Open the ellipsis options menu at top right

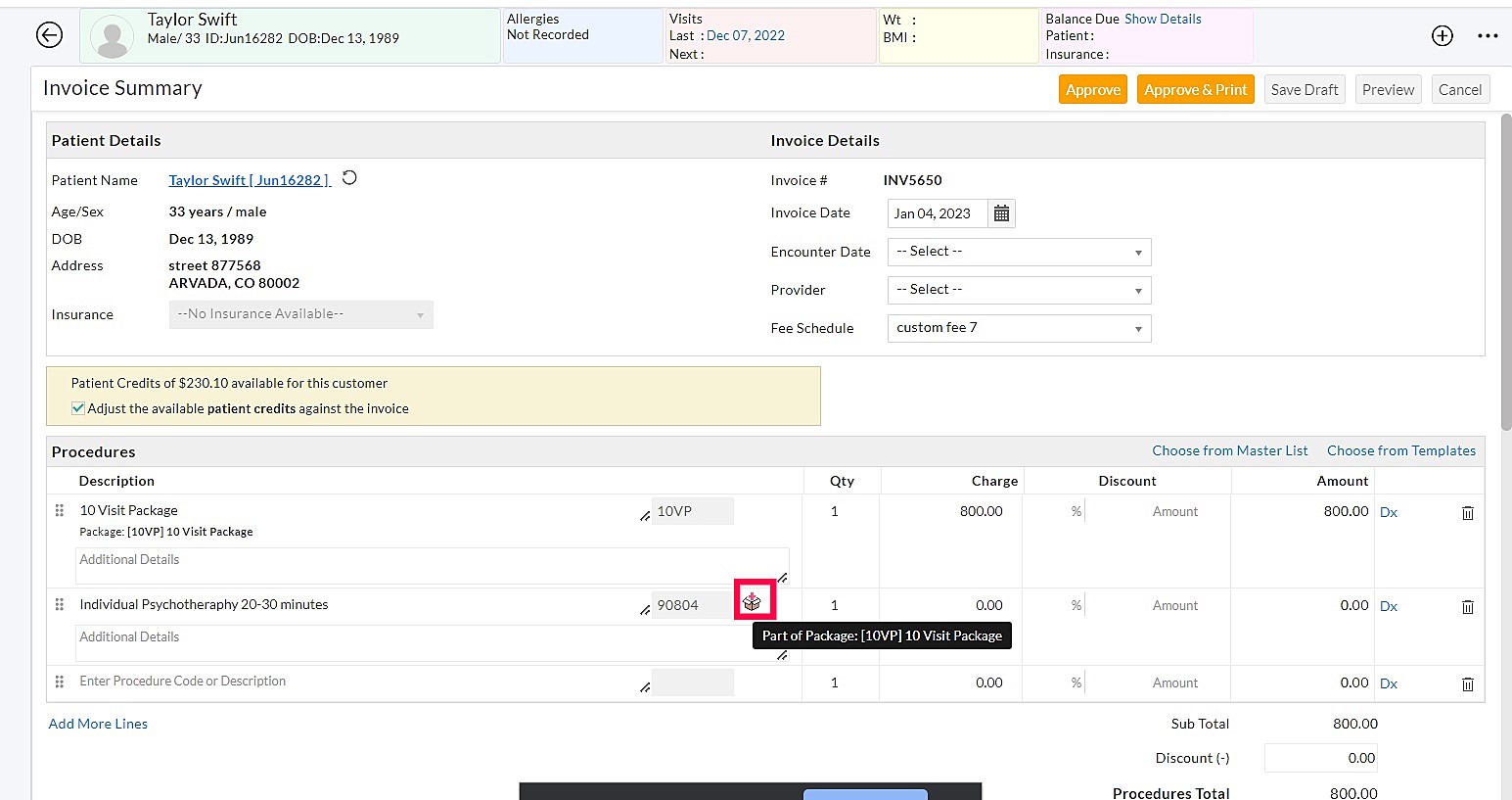[x=1488, y=35]
